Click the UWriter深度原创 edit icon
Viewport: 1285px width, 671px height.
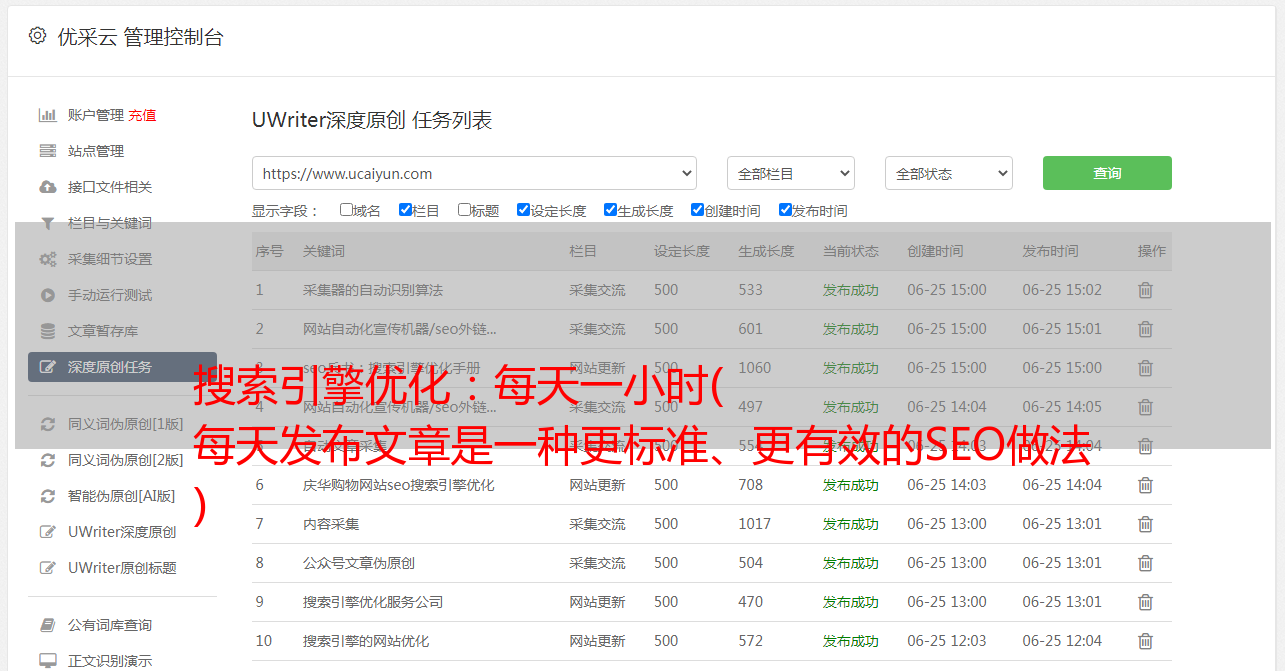pos(47,532)
